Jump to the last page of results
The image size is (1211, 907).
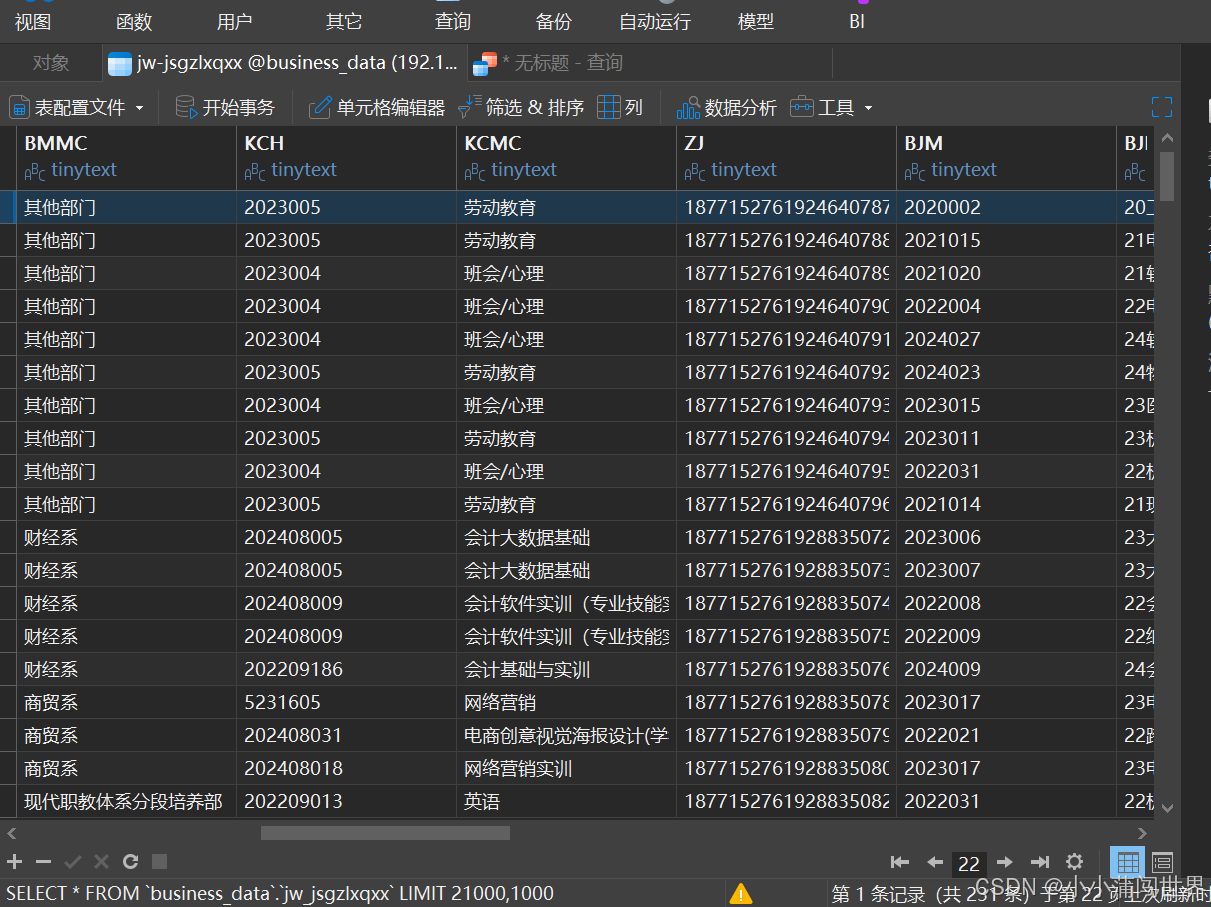1039,862
